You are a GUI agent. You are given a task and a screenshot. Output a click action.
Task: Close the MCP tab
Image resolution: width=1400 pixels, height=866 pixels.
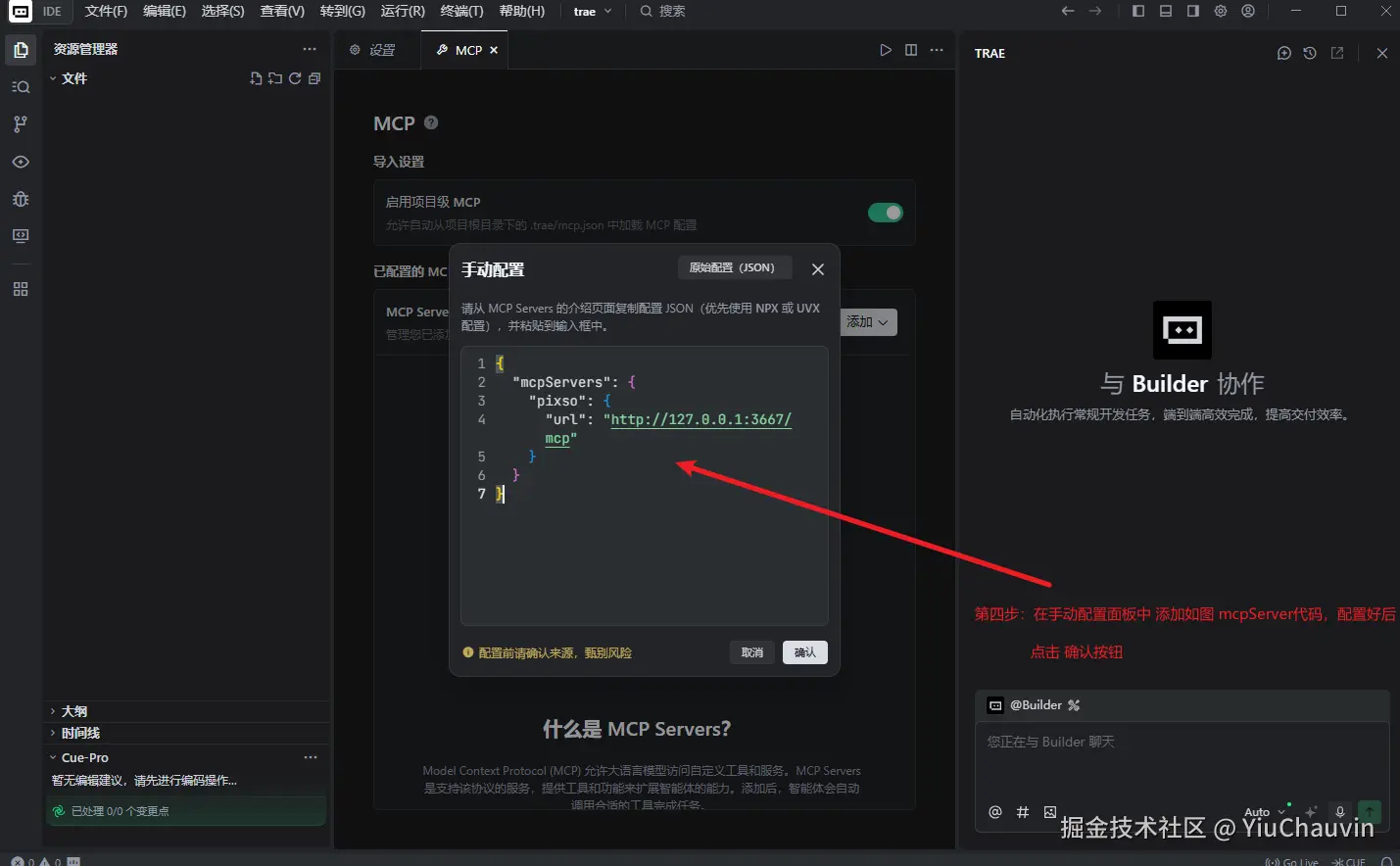[494, 50]
